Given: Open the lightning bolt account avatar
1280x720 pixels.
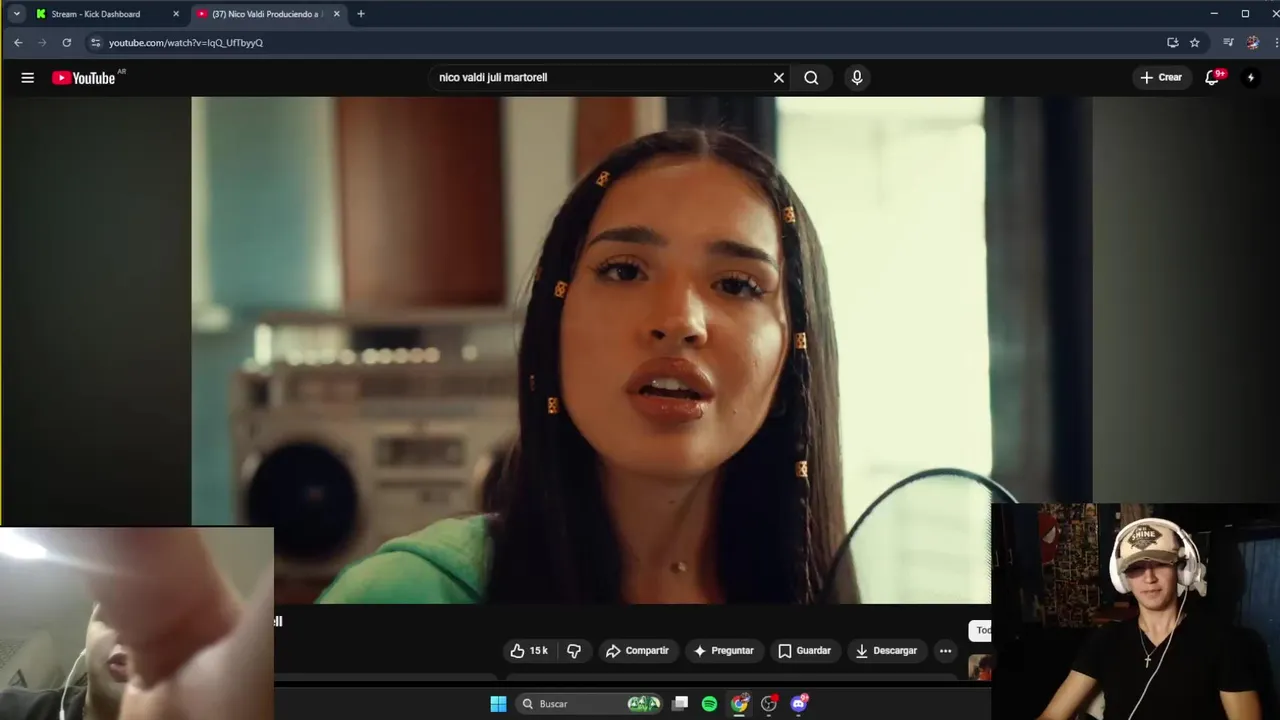Looking at the screenshot, I should pyautogui.click(x=1250, y=77).
